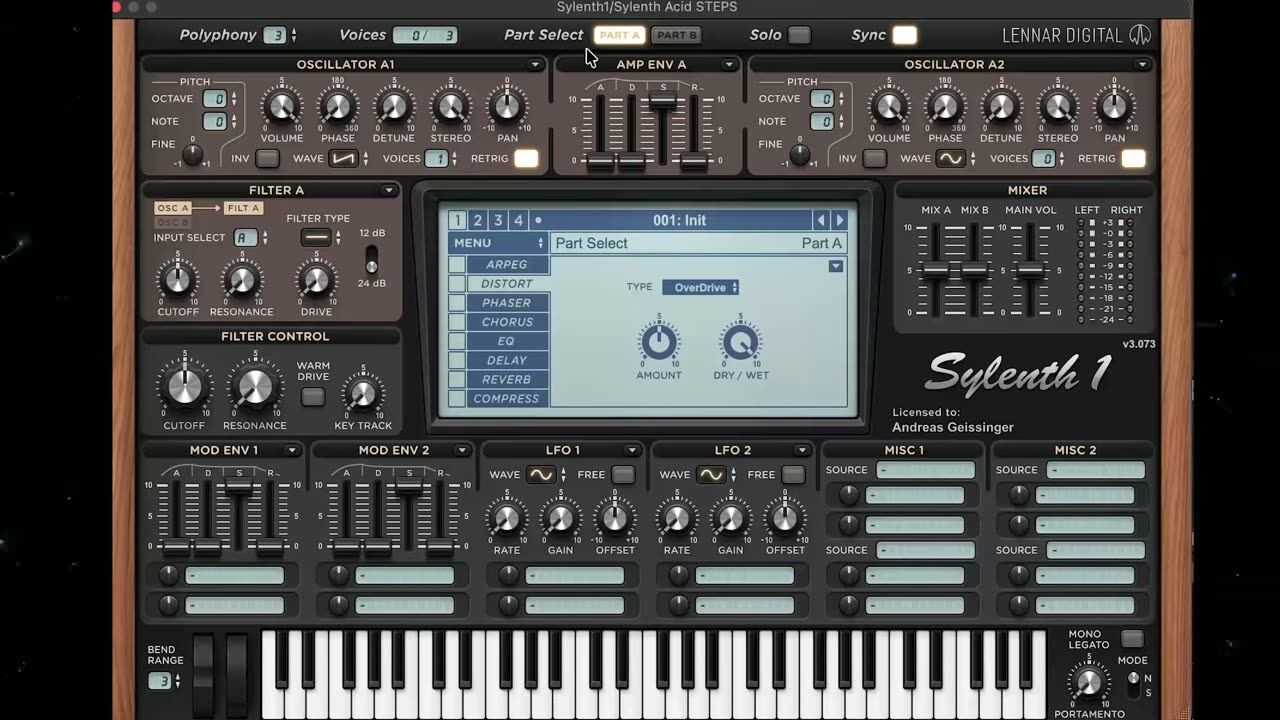The height and width of the screenshot is (720, 1280).
Task: Click the Oscillator A1 Phase knob
Action: click(338, 107)
